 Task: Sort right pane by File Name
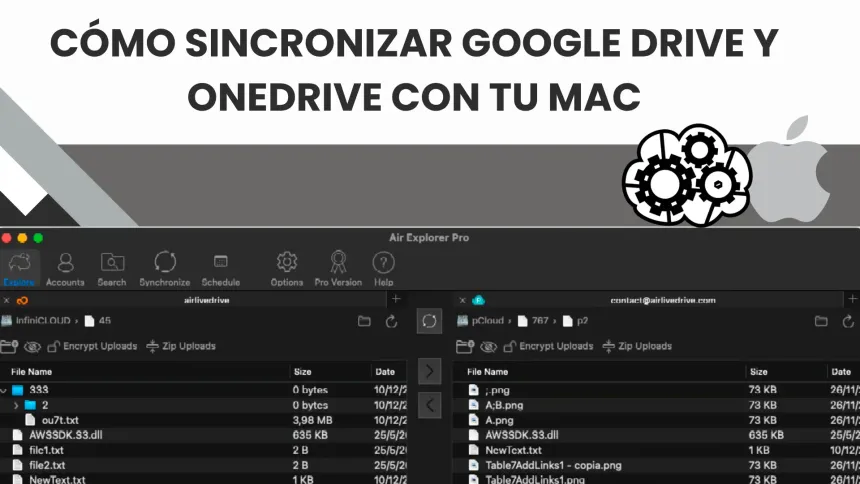[x=487, y=372]
